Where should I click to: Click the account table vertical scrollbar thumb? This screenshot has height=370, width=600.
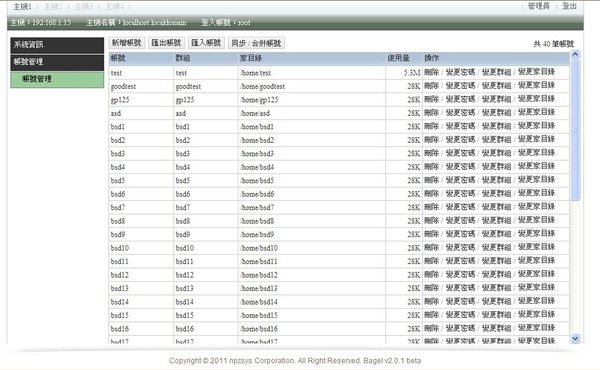pyautogui.click(x=575, y=130)
